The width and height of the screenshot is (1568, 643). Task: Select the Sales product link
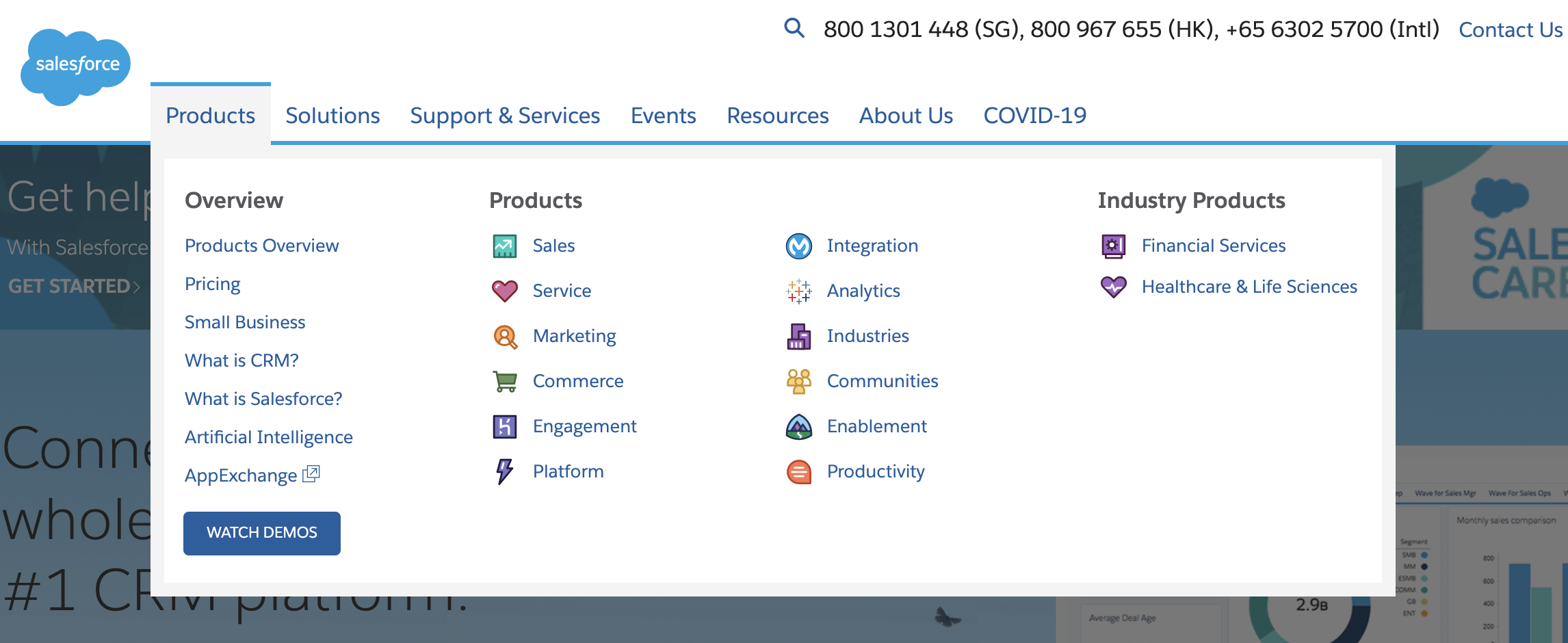(553, 246)
